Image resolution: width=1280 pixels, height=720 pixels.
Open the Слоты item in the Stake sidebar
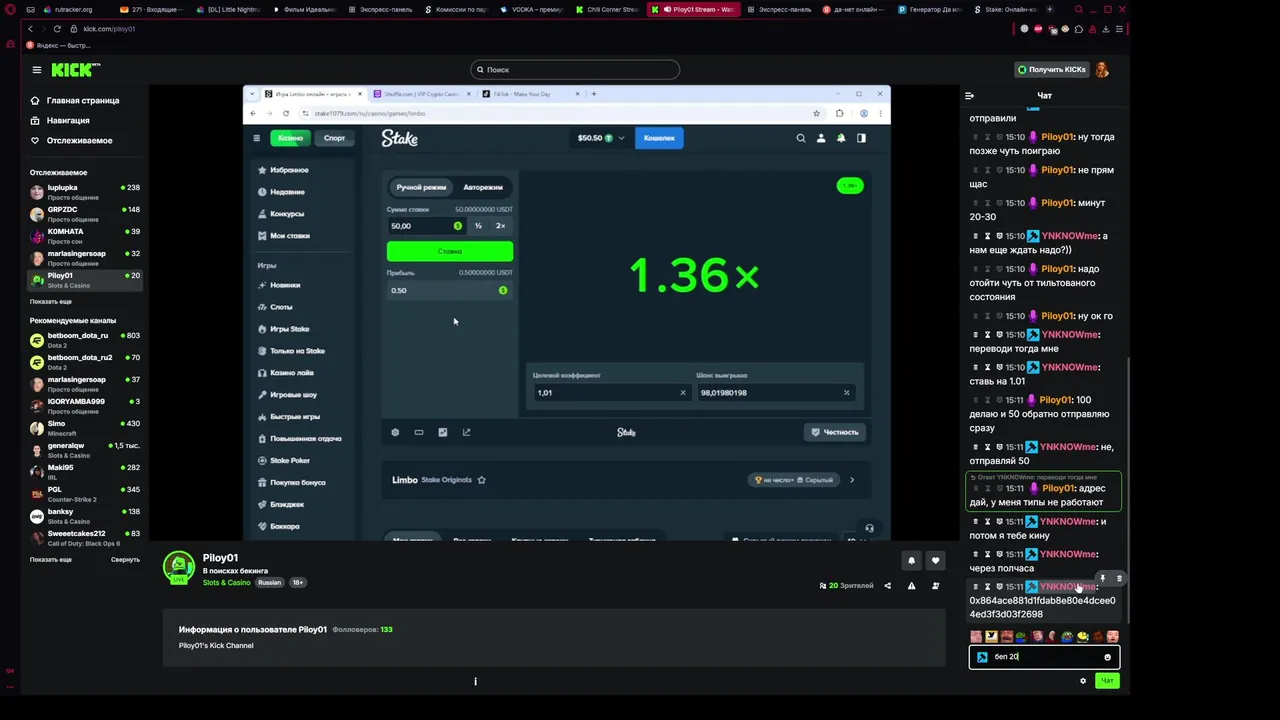[281, 307]
